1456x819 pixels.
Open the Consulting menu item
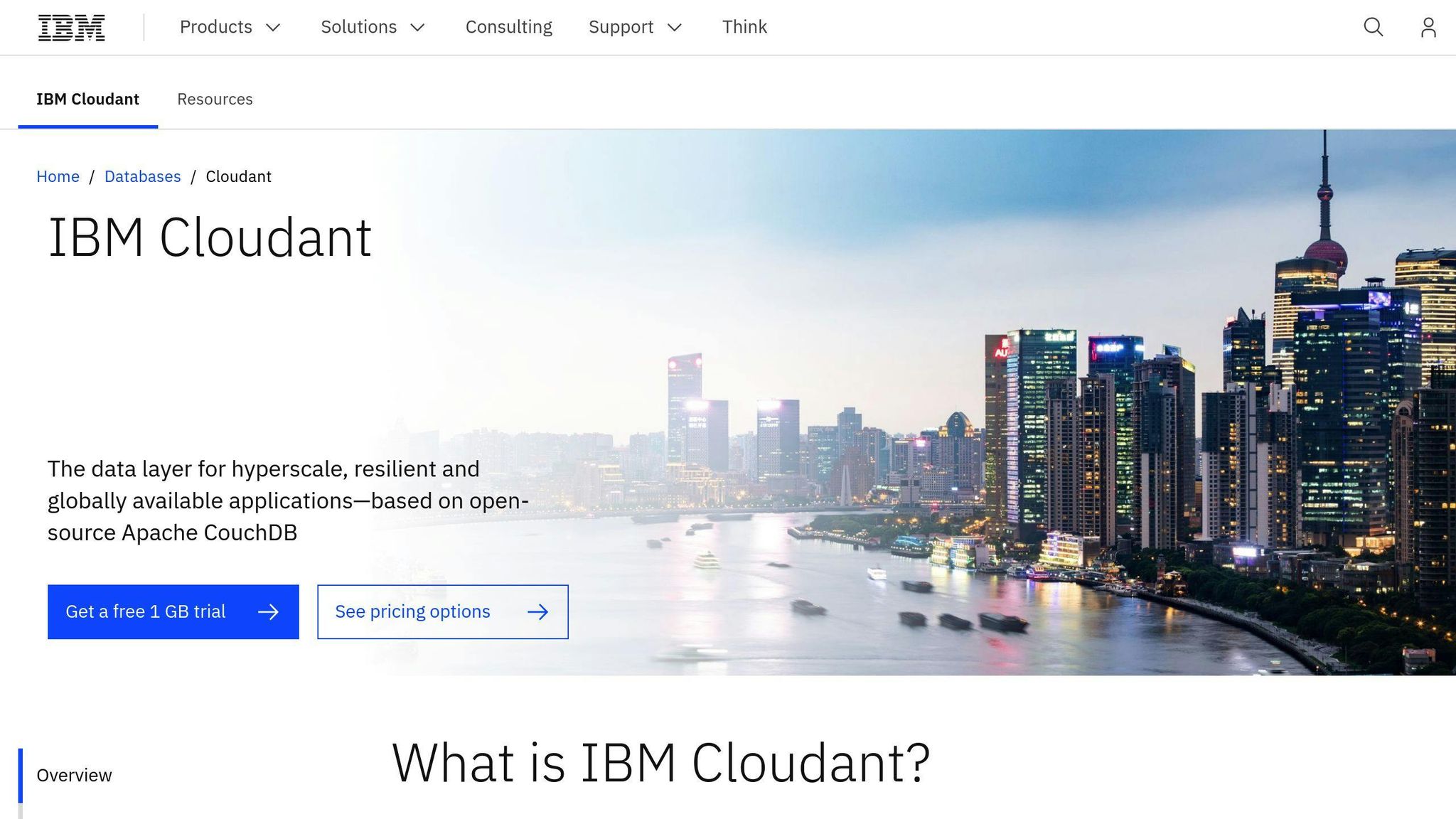(509, 27)
